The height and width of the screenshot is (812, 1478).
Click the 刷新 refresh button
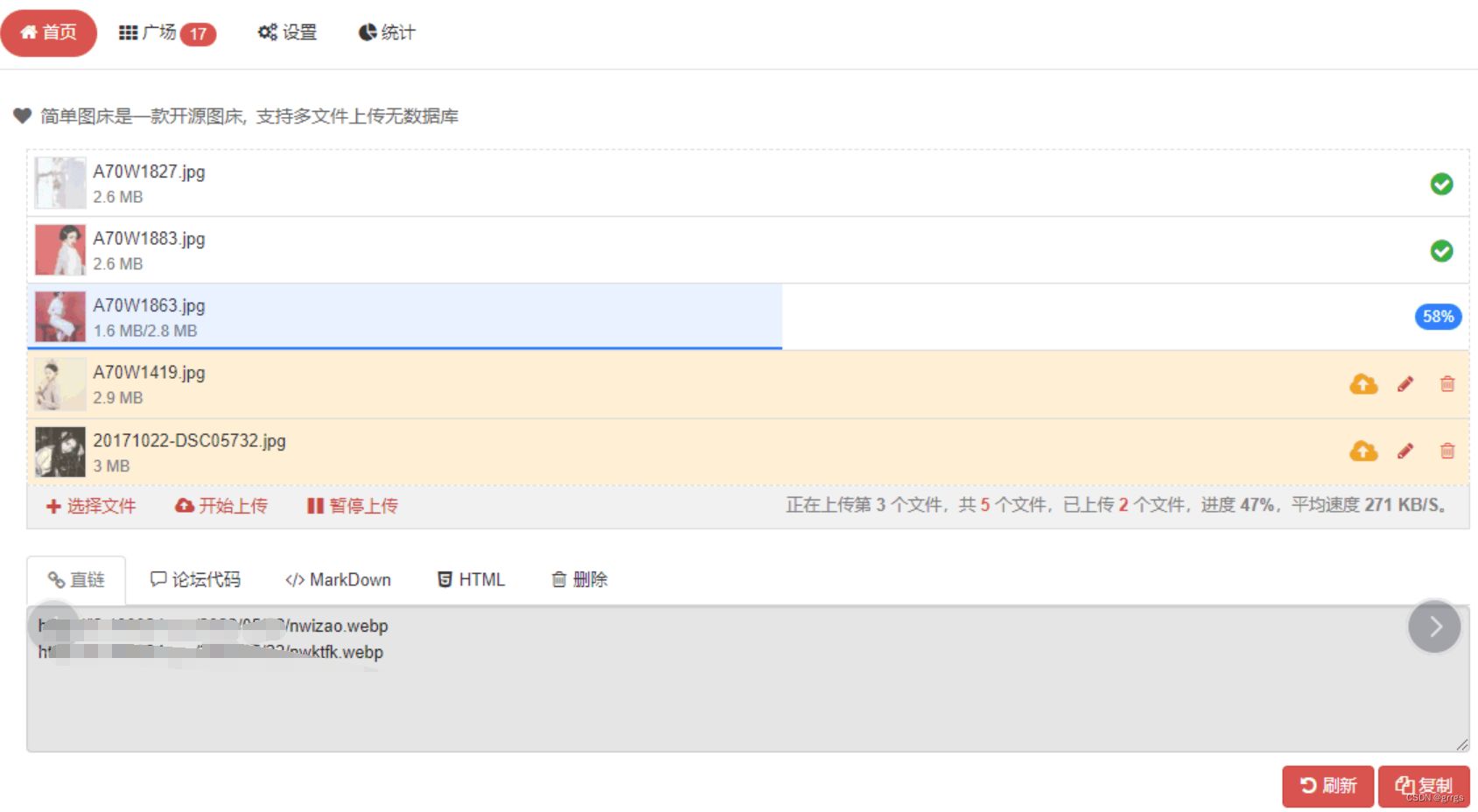pyautogui.click(x=1327, y=785)
